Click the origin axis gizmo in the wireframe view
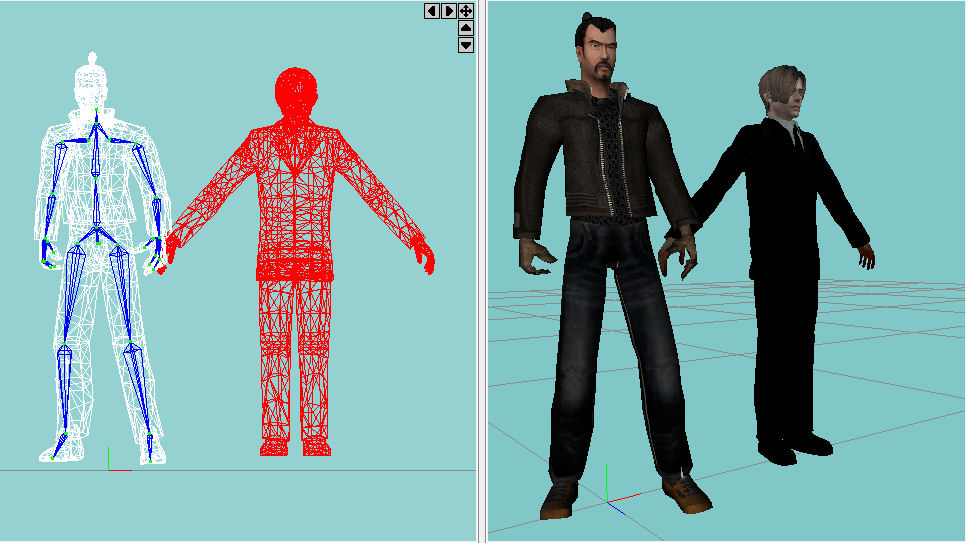The width and height of the screenshot is (966, 543). (x=108, y=464)
